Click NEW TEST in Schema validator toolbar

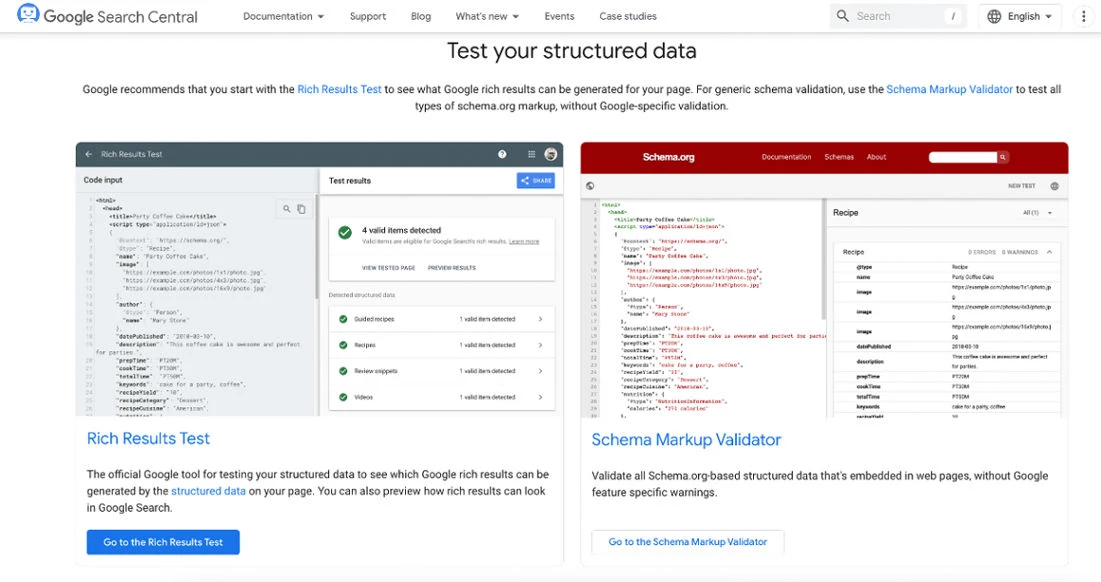1022,186
